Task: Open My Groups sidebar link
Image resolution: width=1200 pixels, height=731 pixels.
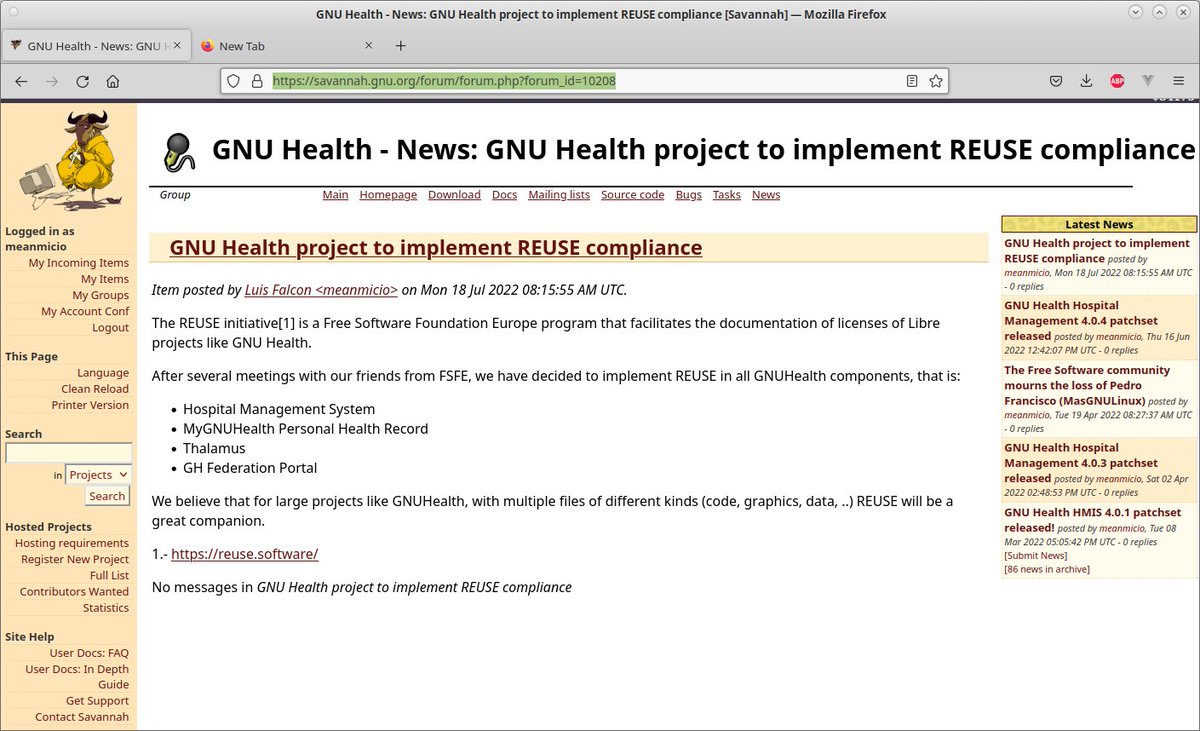Action: 100,295
